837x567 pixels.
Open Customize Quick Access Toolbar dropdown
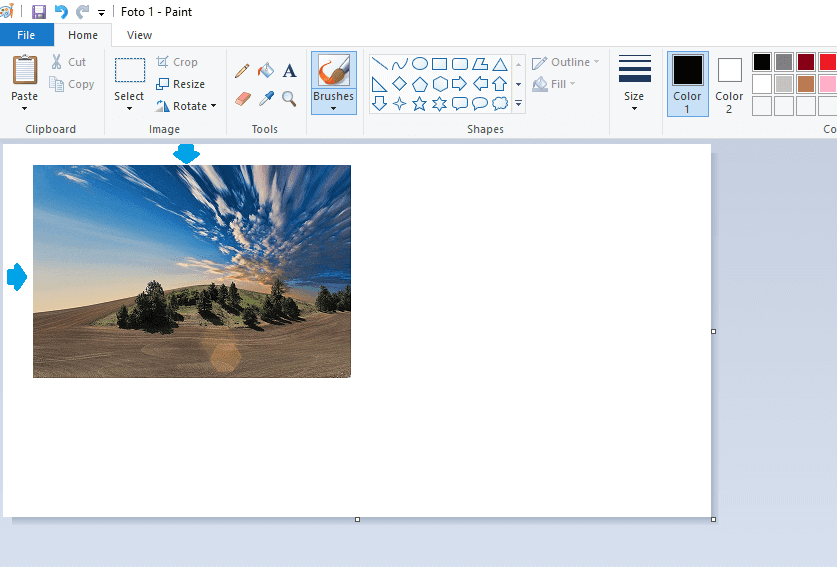pyautogui.click(x=101, y=13)
